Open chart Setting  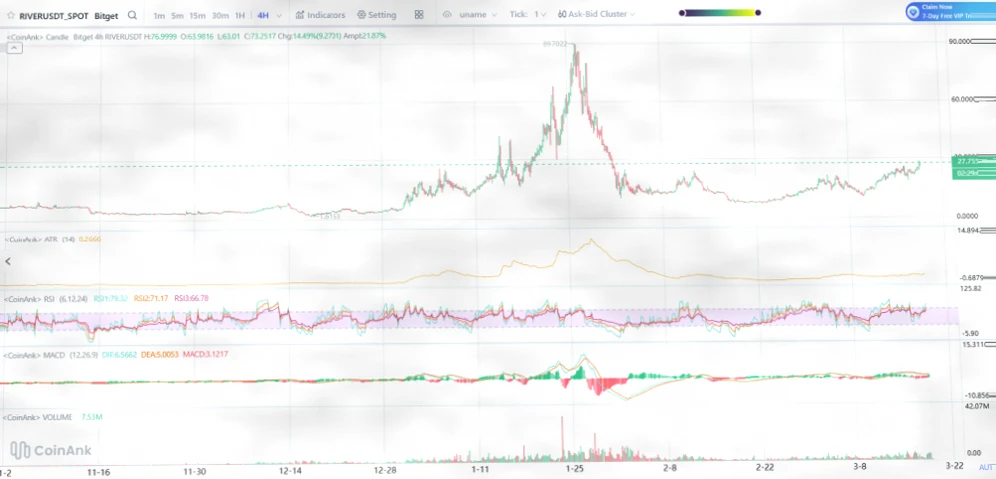click(377, 15)
